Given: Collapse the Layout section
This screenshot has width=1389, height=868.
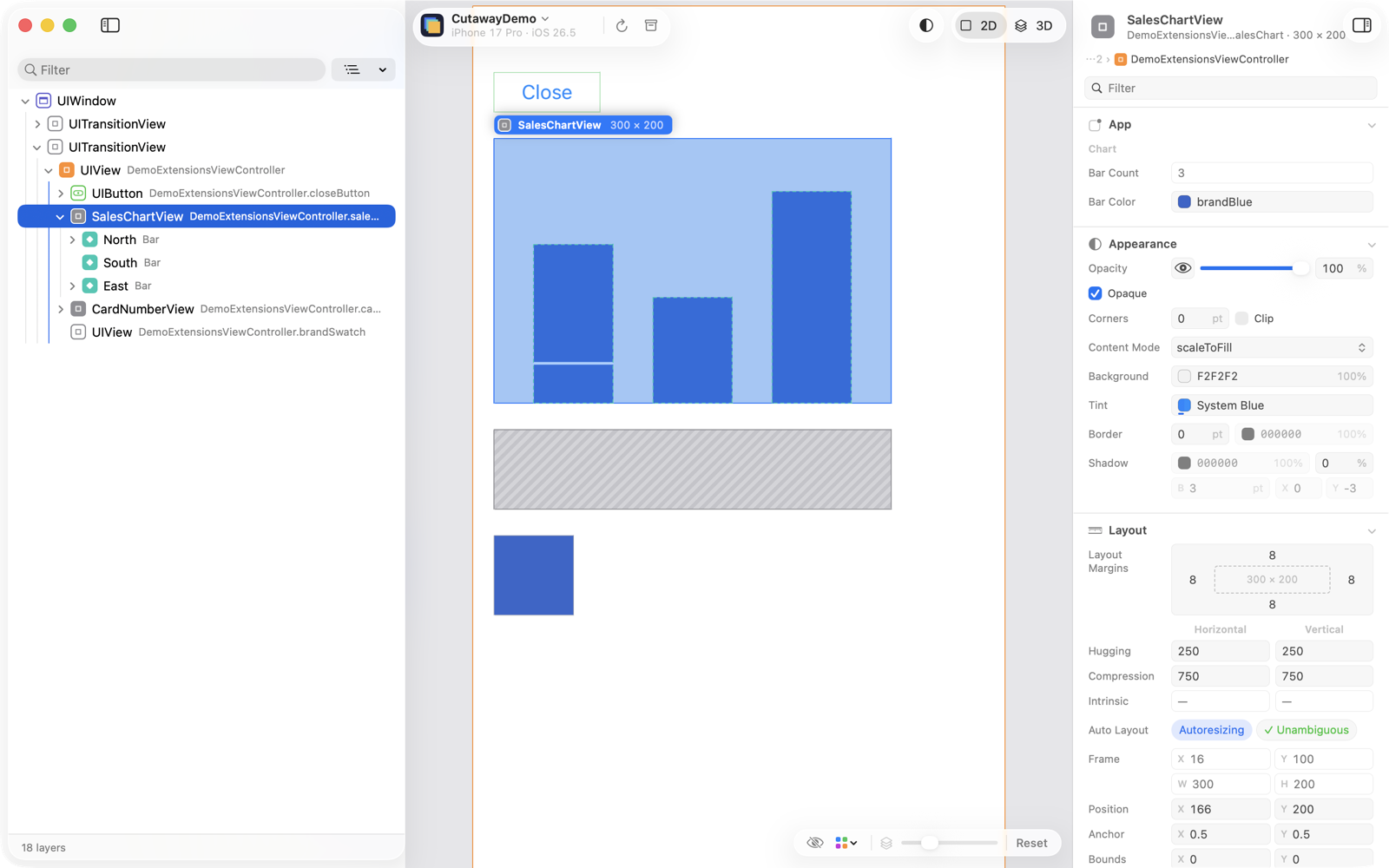Looking at the screenshot, I should [1372, 531].
